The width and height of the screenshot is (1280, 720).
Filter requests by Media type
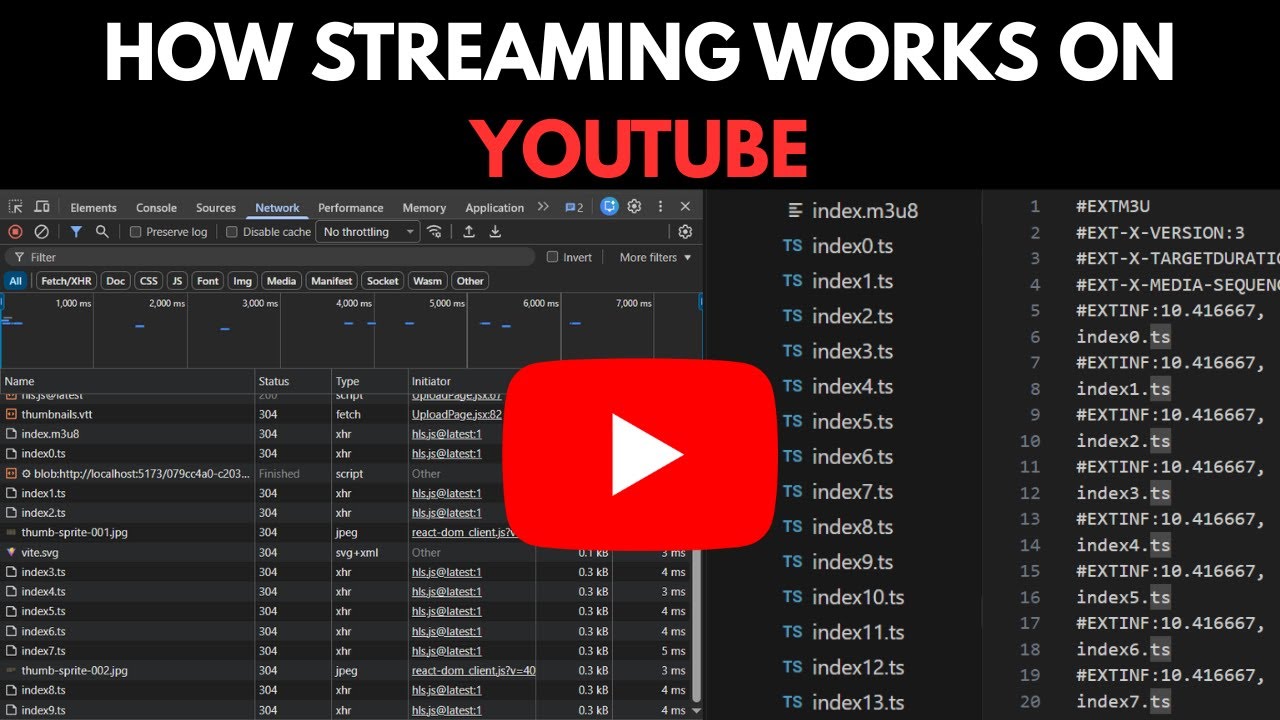(281, 281)
